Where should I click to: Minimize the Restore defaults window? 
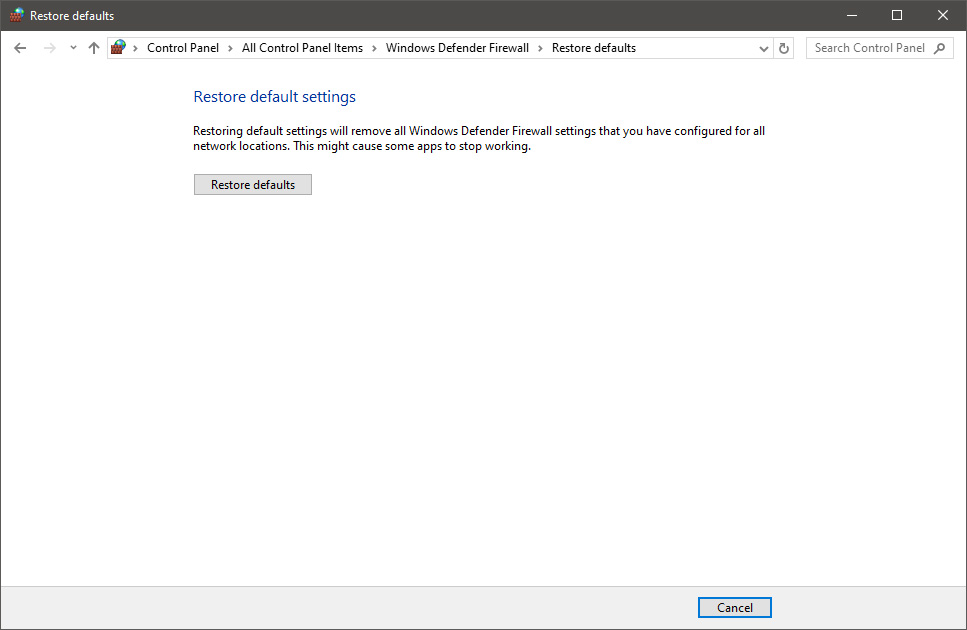(x=852, y=15)
